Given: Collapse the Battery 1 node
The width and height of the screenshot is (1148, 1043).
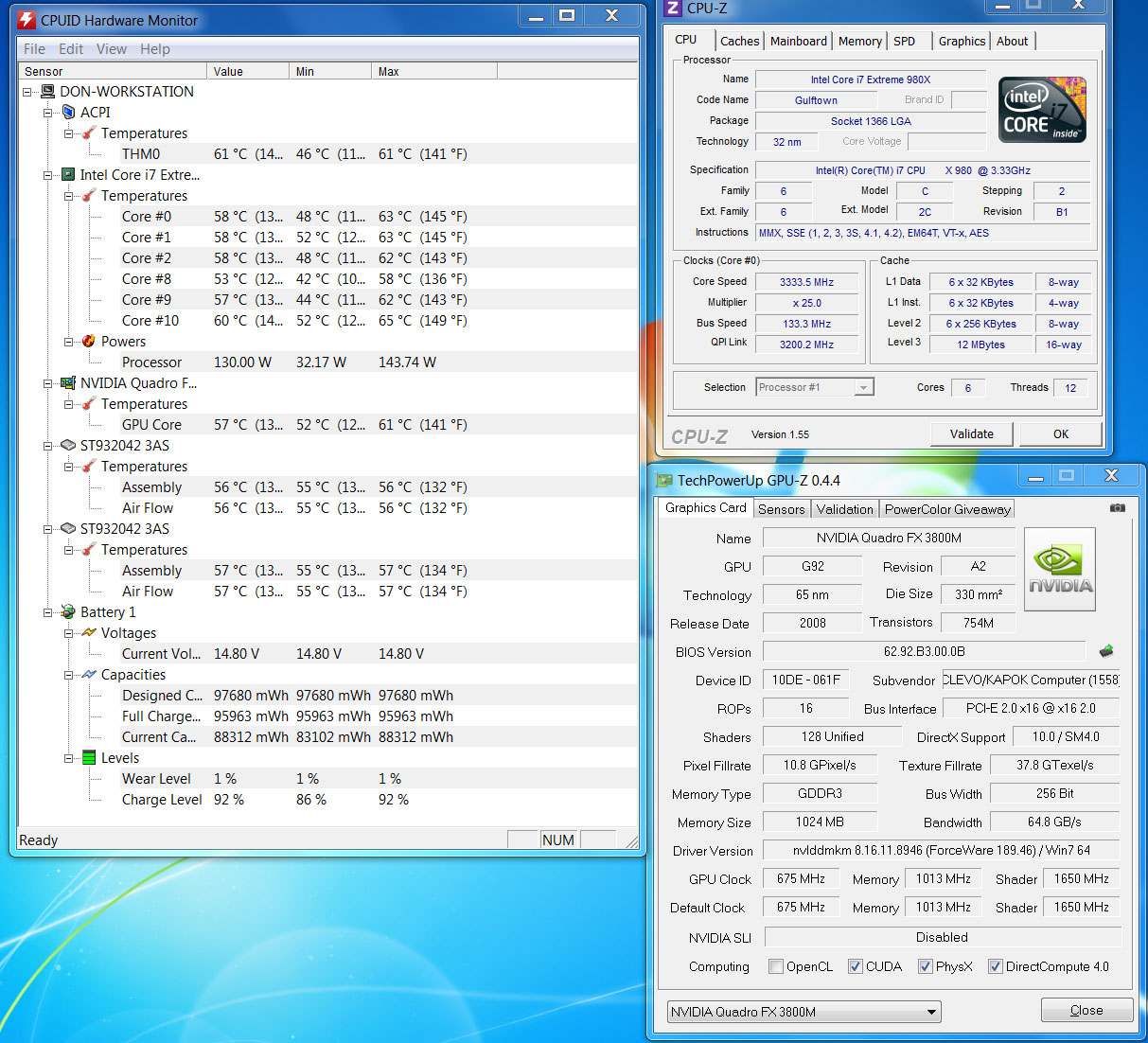Looking at the screenshot, I should 48,612.
